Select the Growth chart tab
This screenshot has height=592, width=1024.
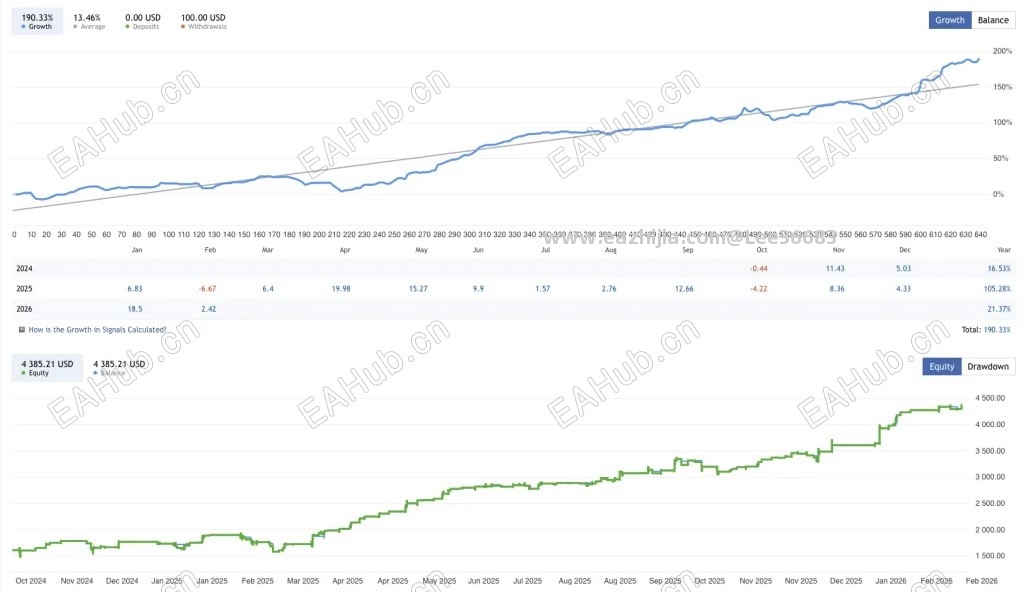[x=950, y=20]
